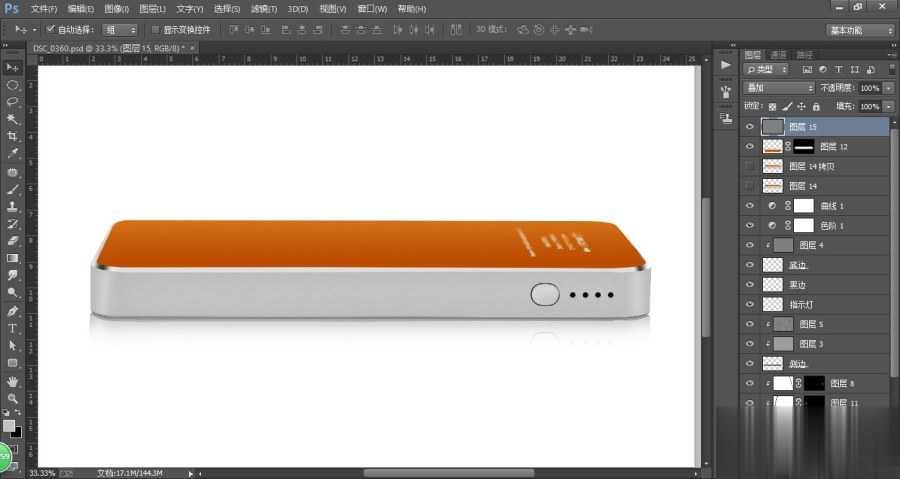Screen dimensions: 900x479
Task: Open the 类型 layer filter dropdown
Action: pyautogui.click(x=767, y=69)
